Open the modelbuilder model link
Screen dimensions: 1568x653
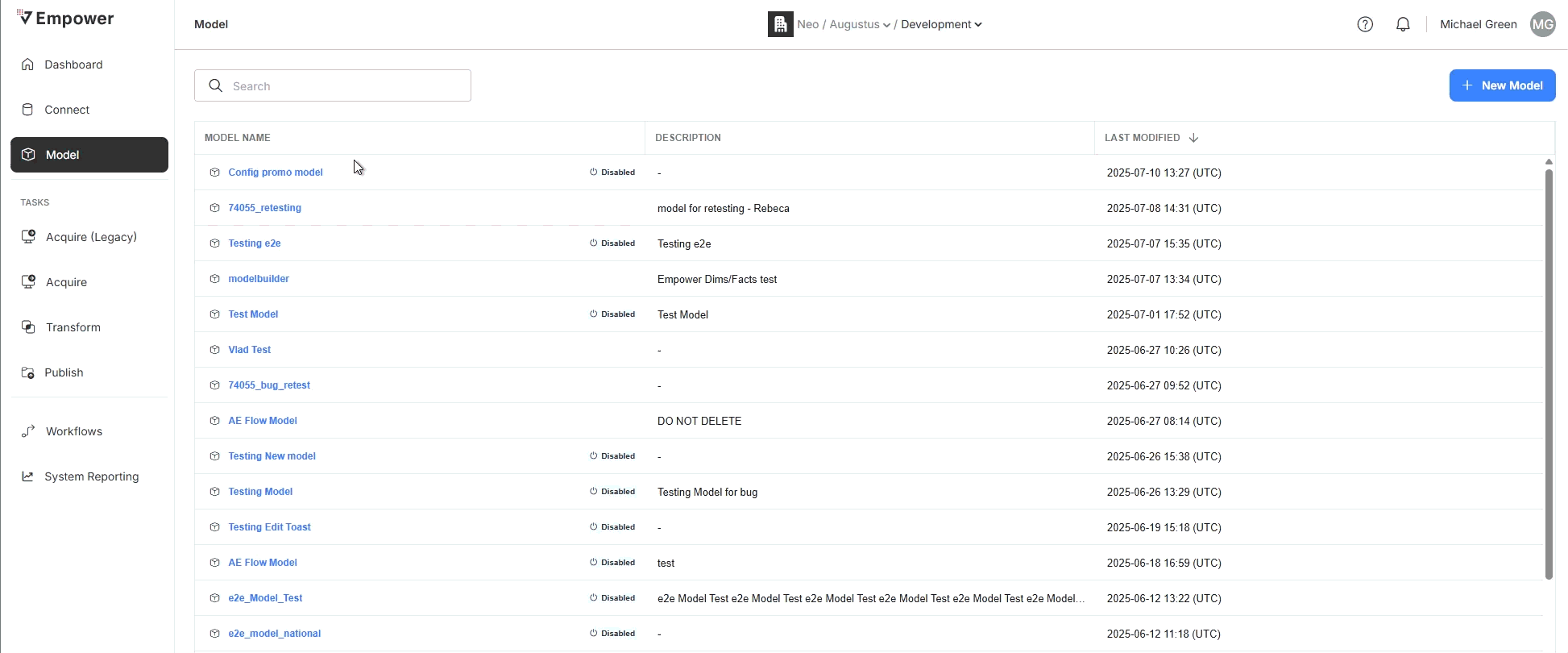(x=259, y=279)
